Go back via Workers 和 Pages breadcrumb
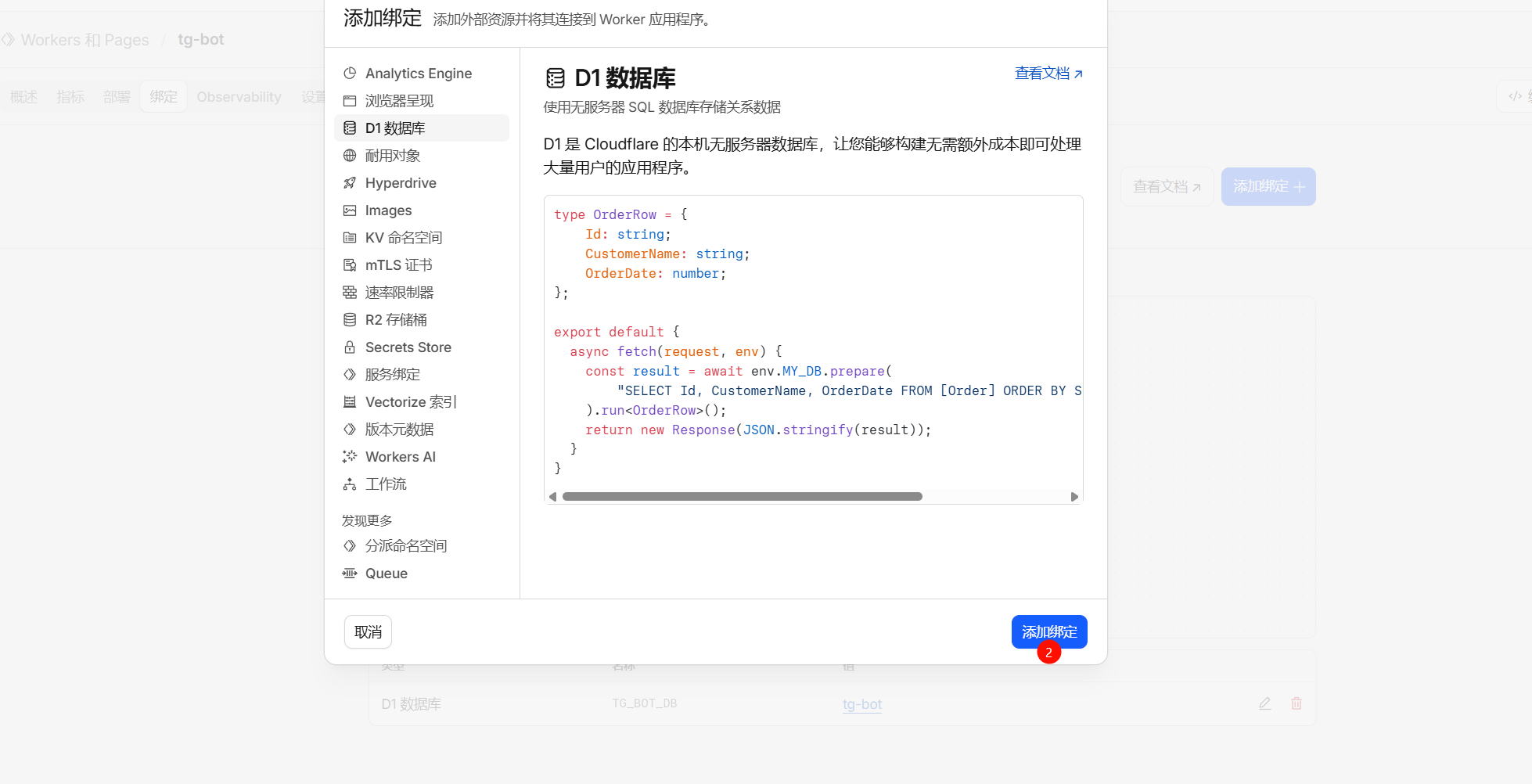1532x784 pixels. 84,39
